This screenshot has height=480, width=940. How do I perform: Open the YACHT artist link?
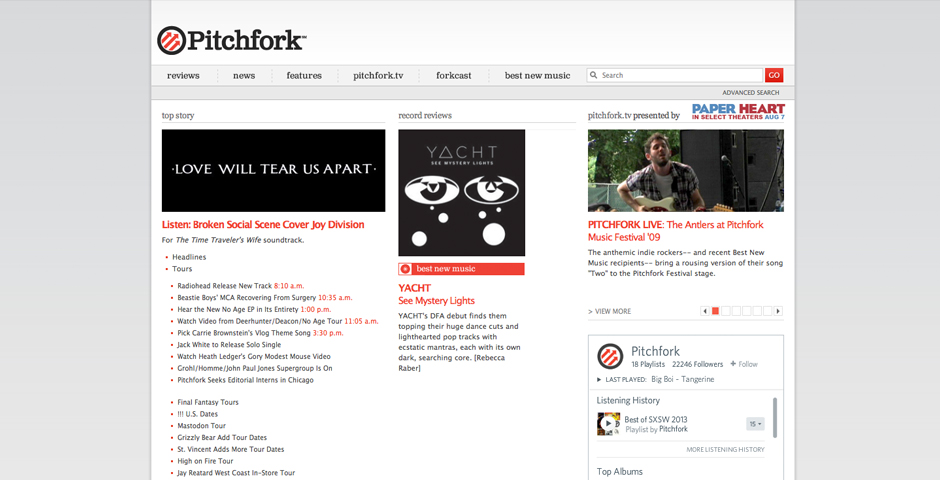click(415, 288)
